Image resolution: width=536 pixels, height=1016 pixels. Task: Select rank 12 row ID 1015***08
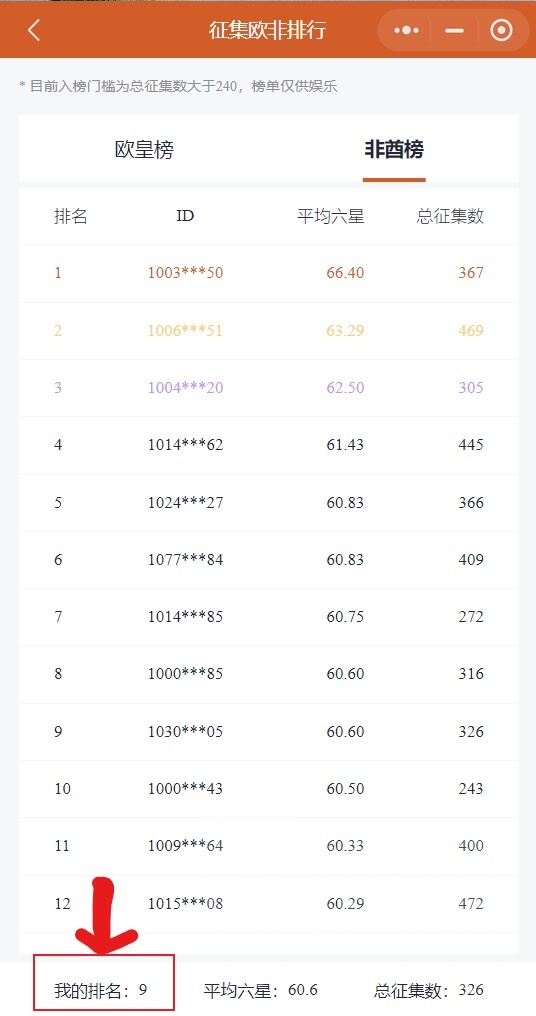coord(269,903)
